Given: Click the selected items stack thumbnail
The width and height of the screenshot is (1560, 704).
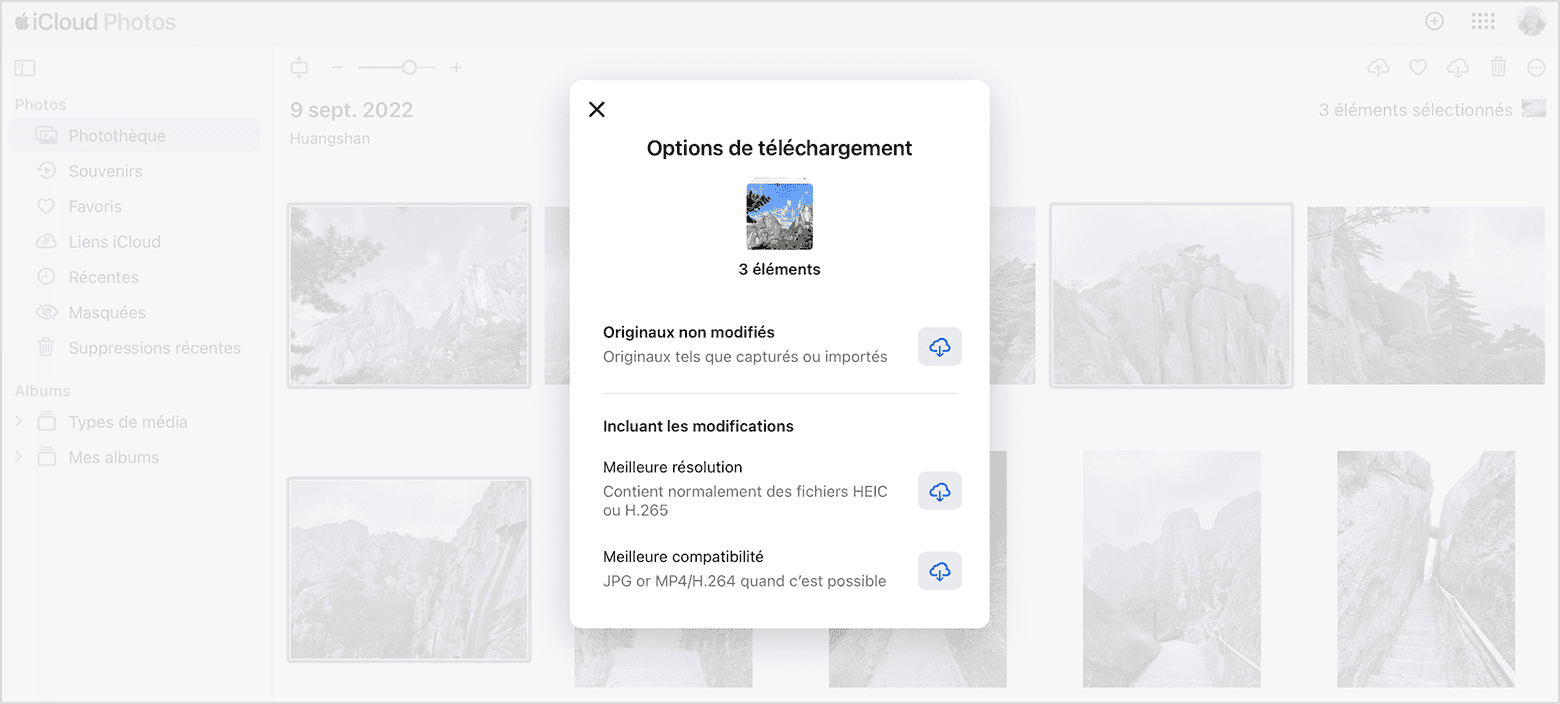Looking at the screenshot, I should [x=1533, y=108].
